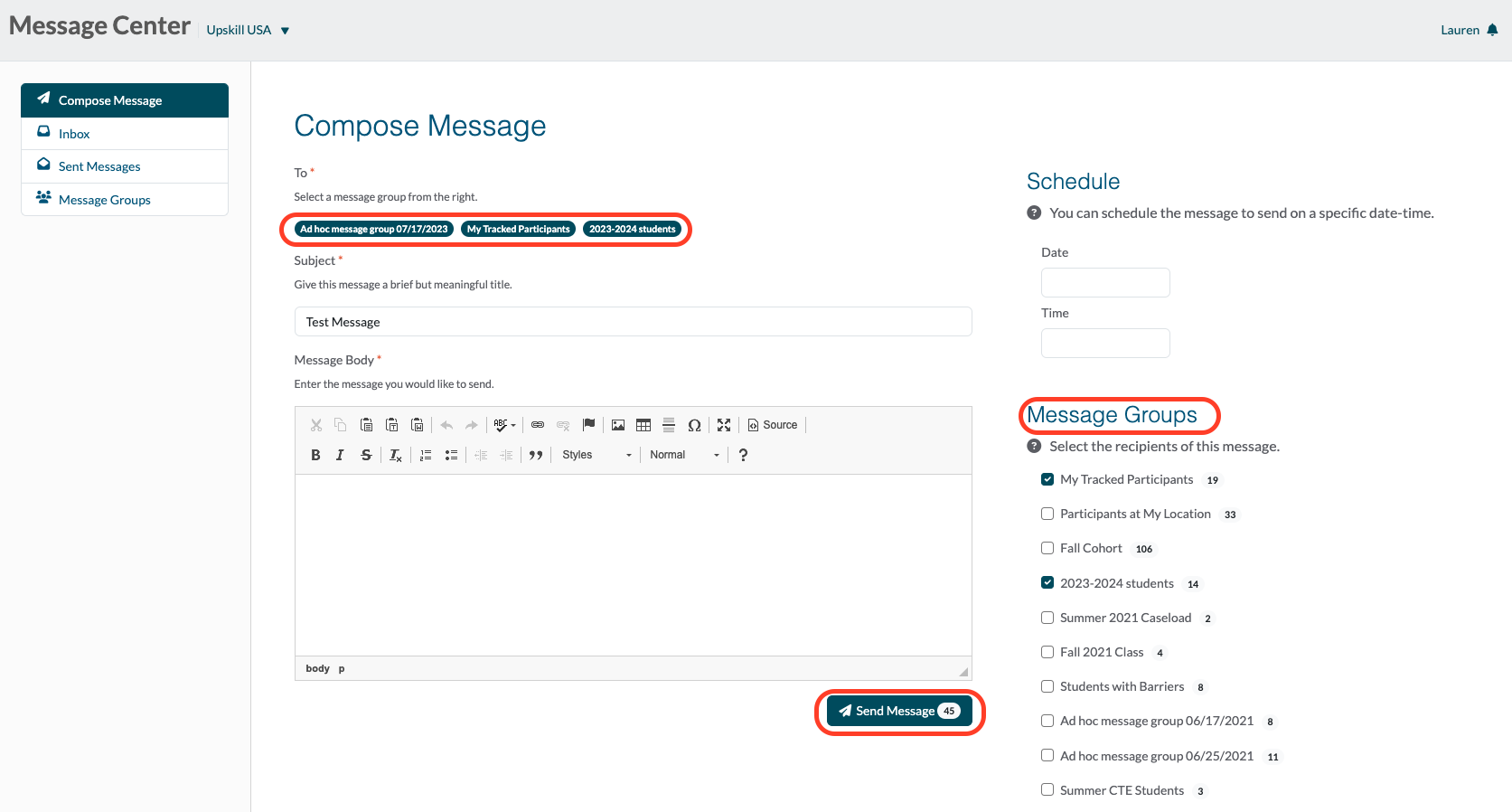The height and width of the screenshot is (812, 1512).
Task: Insert an anchor with the flag icon
Action: click(588, 425)
